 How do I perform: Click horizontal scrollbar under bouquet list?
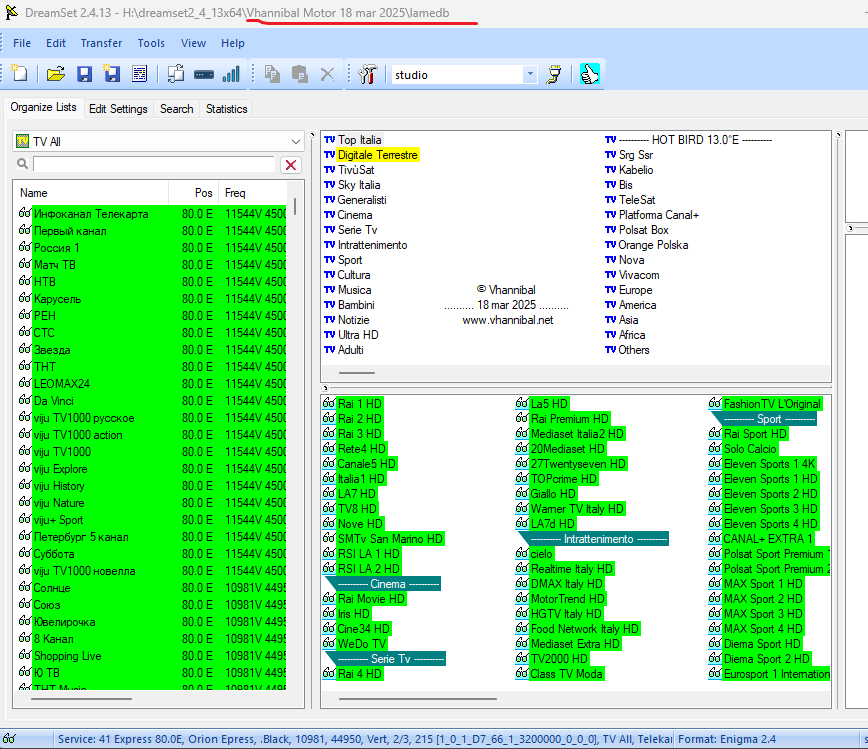click(x=357, y=373)
